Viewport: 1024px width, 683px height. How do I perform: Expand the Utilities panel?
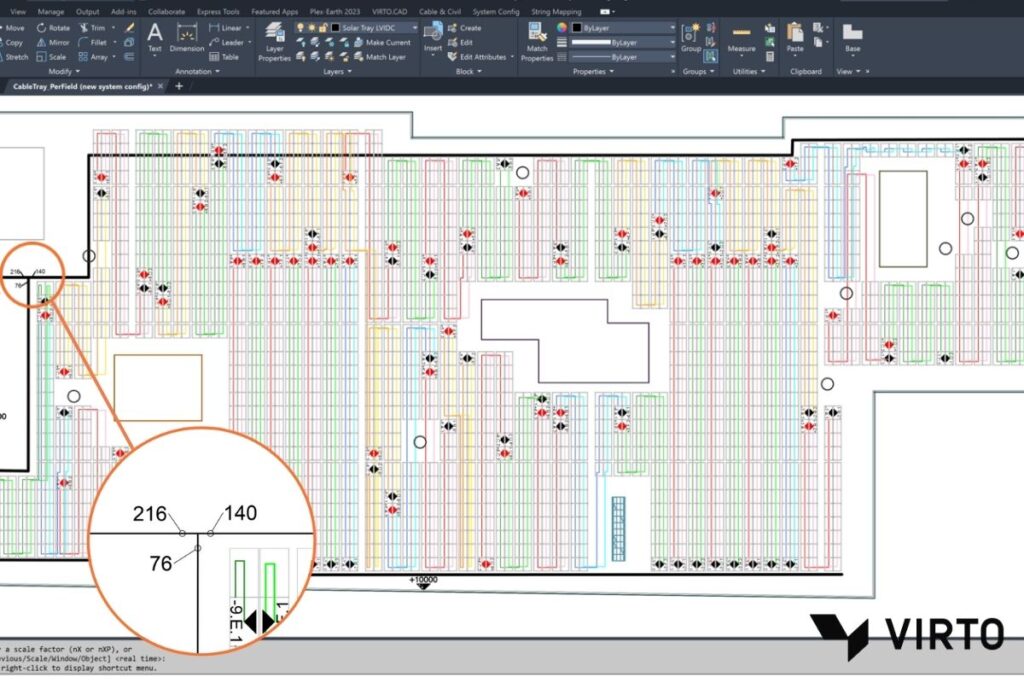[748, 71]
